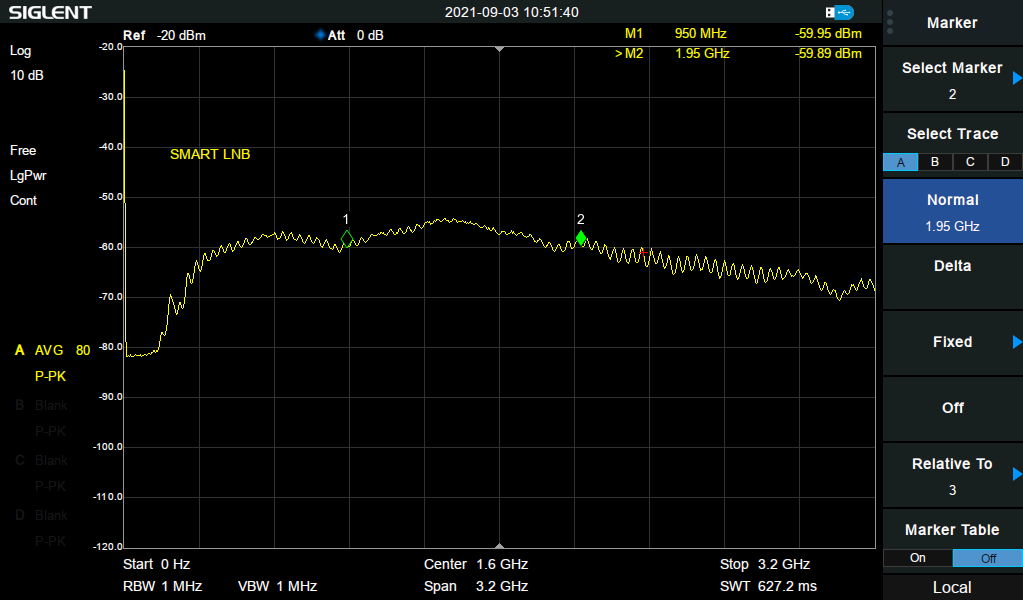Click the SIGLENT logo
This screenshot has width=1023, height=600.
pyautogui.click(x=50, y=12)
